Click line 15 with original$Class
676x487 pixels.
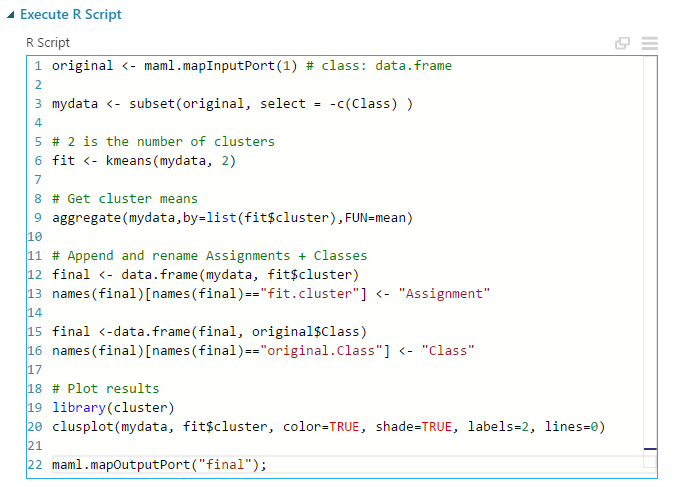[x=210, y=331]
